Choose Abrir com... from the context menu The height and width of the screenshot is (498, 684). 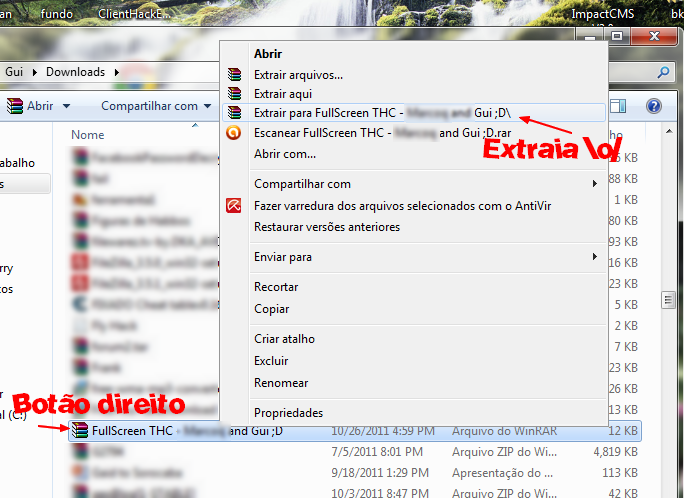(285, 154)
